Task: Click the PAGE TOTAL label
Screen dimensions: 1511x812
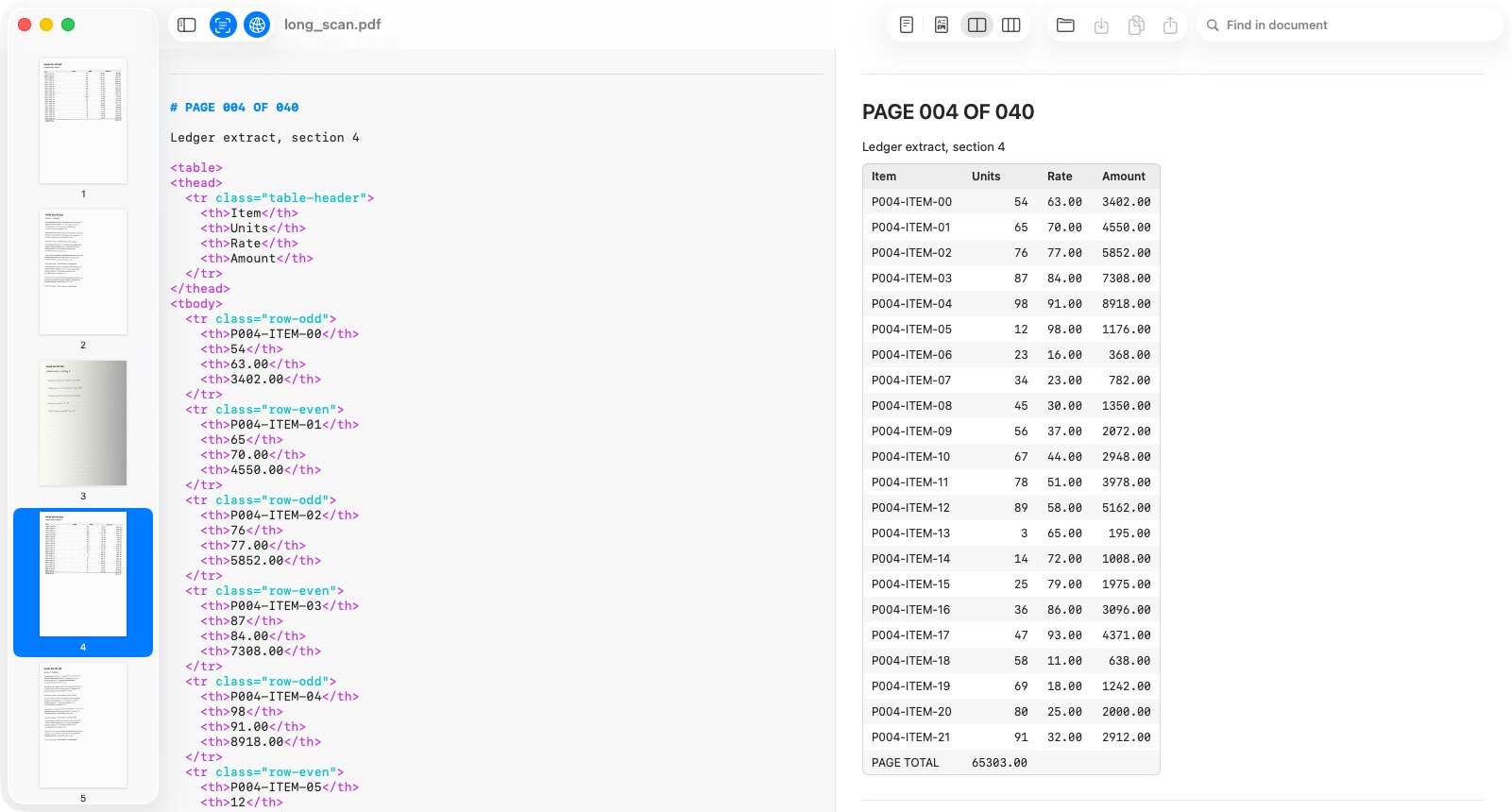Action: (906, 763)
